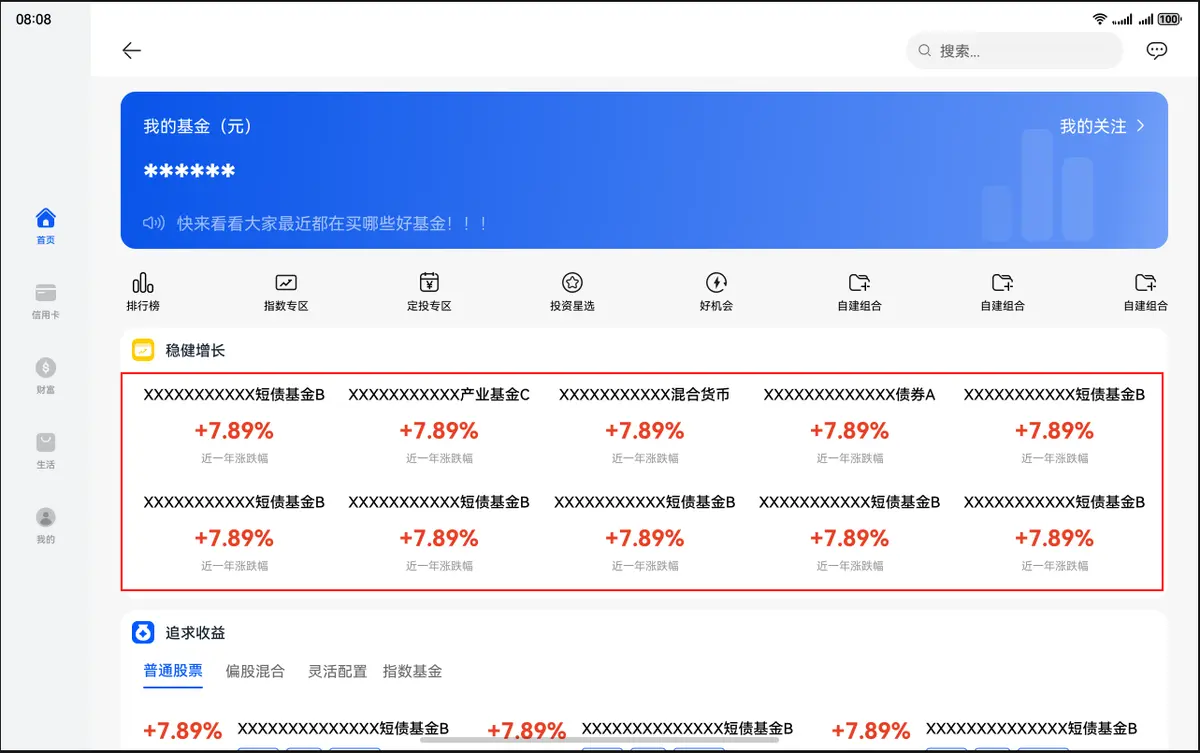Click the 追求收益 section title
This screenshot has height=753, width=1200.
point(196,633)
